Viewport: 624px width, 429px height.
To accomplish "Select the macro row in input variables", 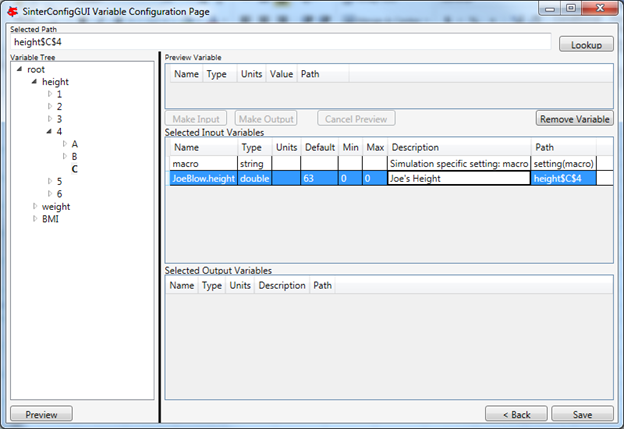I will pyautogui.click(x=202, y=163).
